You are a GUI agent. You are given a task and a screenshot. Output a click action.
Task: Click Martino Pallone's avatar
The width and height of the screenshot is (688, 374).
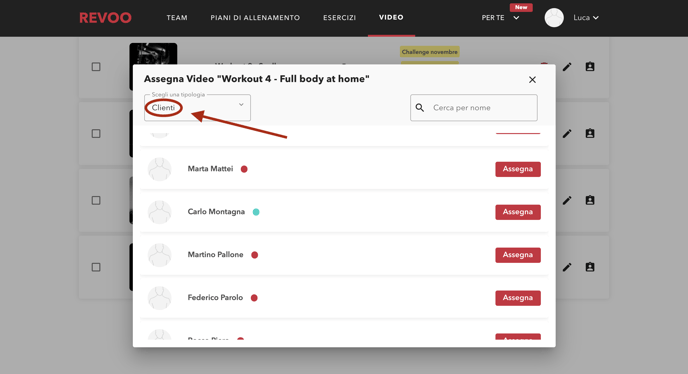[x=160, y=255]
